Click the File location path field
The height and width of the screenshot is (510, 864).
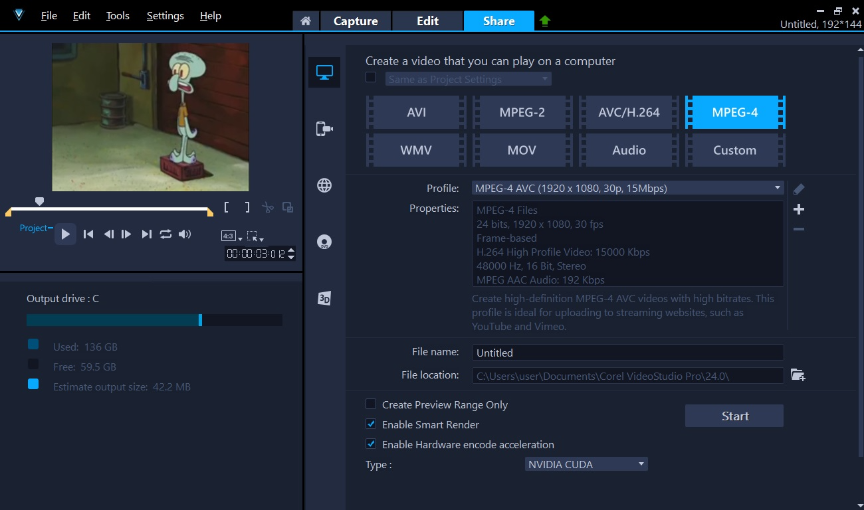pos(628,376)
